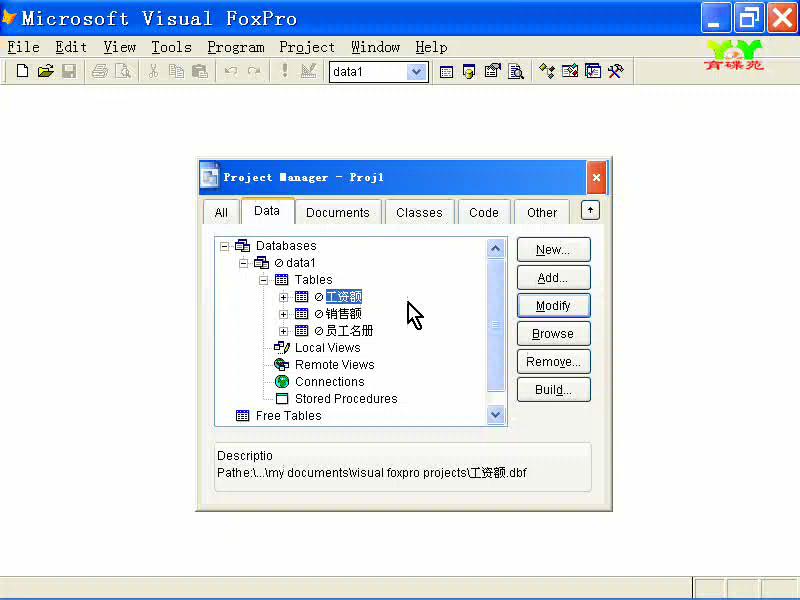
Task: Click the Redo arrow icon
Action: tap(254, 71)
